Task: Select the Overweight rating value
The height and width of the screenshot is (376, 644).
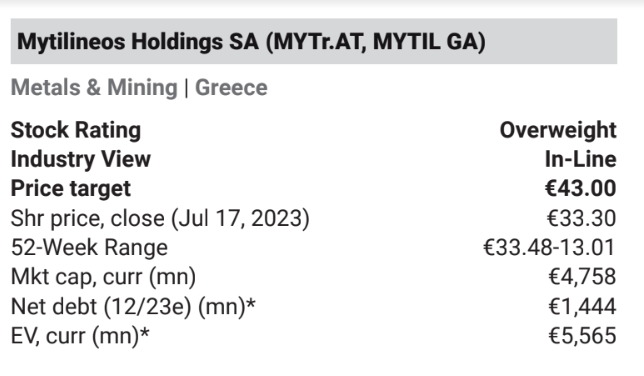Action: point(558,131)
